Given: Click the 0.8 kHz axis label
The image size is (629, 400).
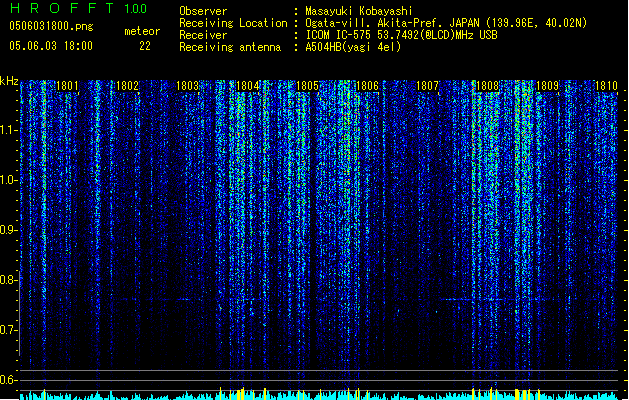Looking at the screenshot, I should pos(8,280).
